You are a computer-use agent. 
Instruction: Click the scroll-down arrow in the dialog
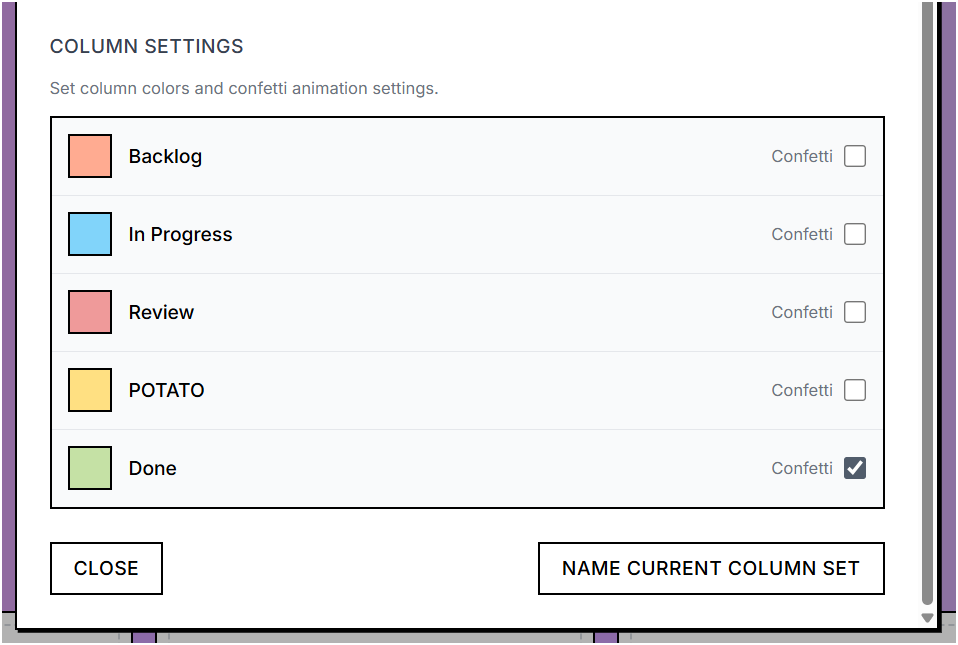pyautogui.click(x=926, y=617)
